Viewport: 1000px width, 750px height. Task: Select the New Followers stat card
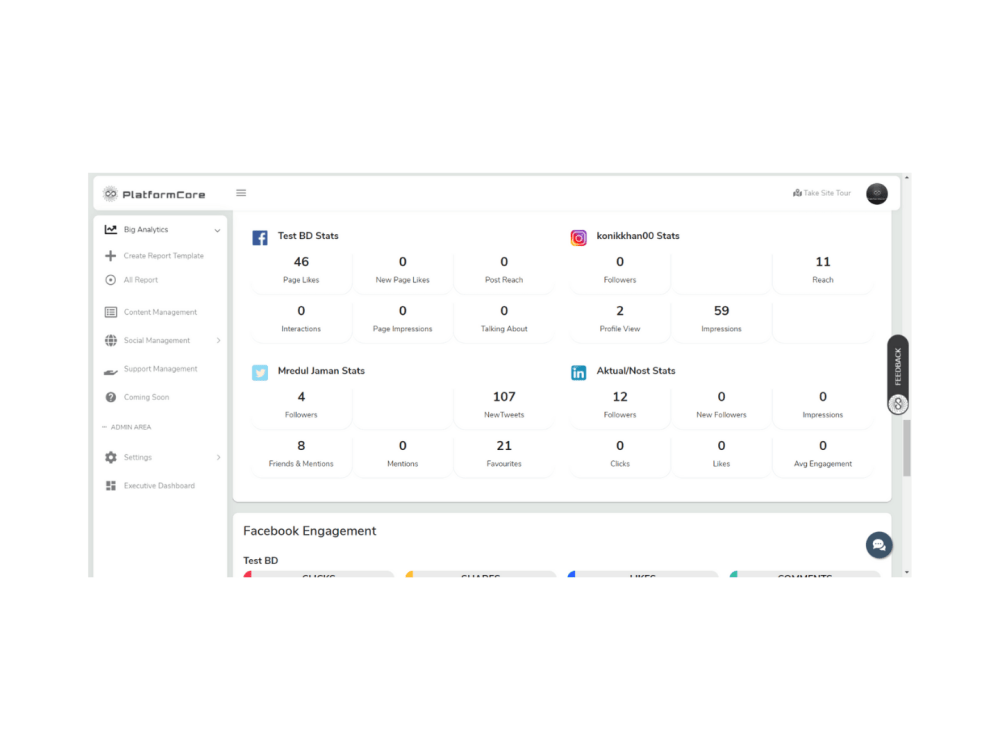[x=721, y=406]
